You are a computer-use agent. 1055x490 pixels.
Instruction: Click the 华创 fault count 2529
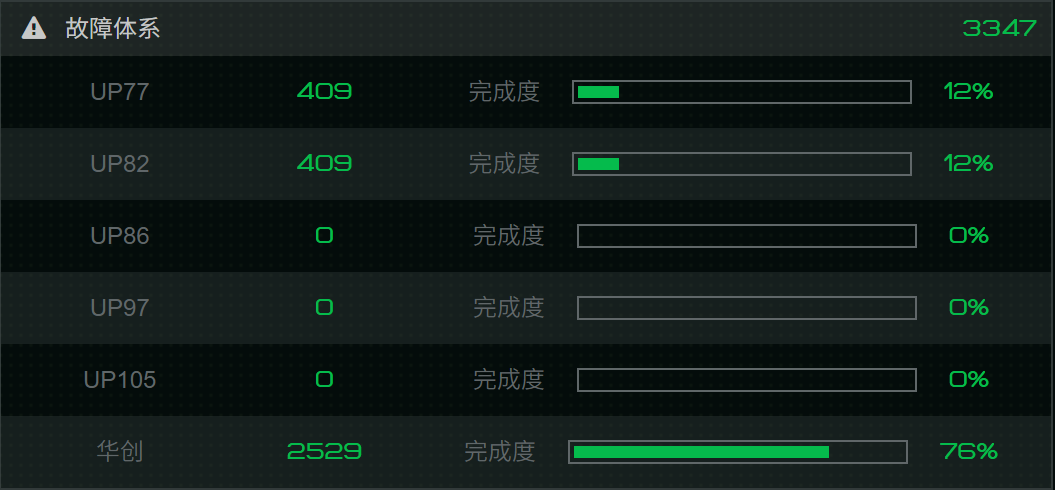tap(324, 452)
